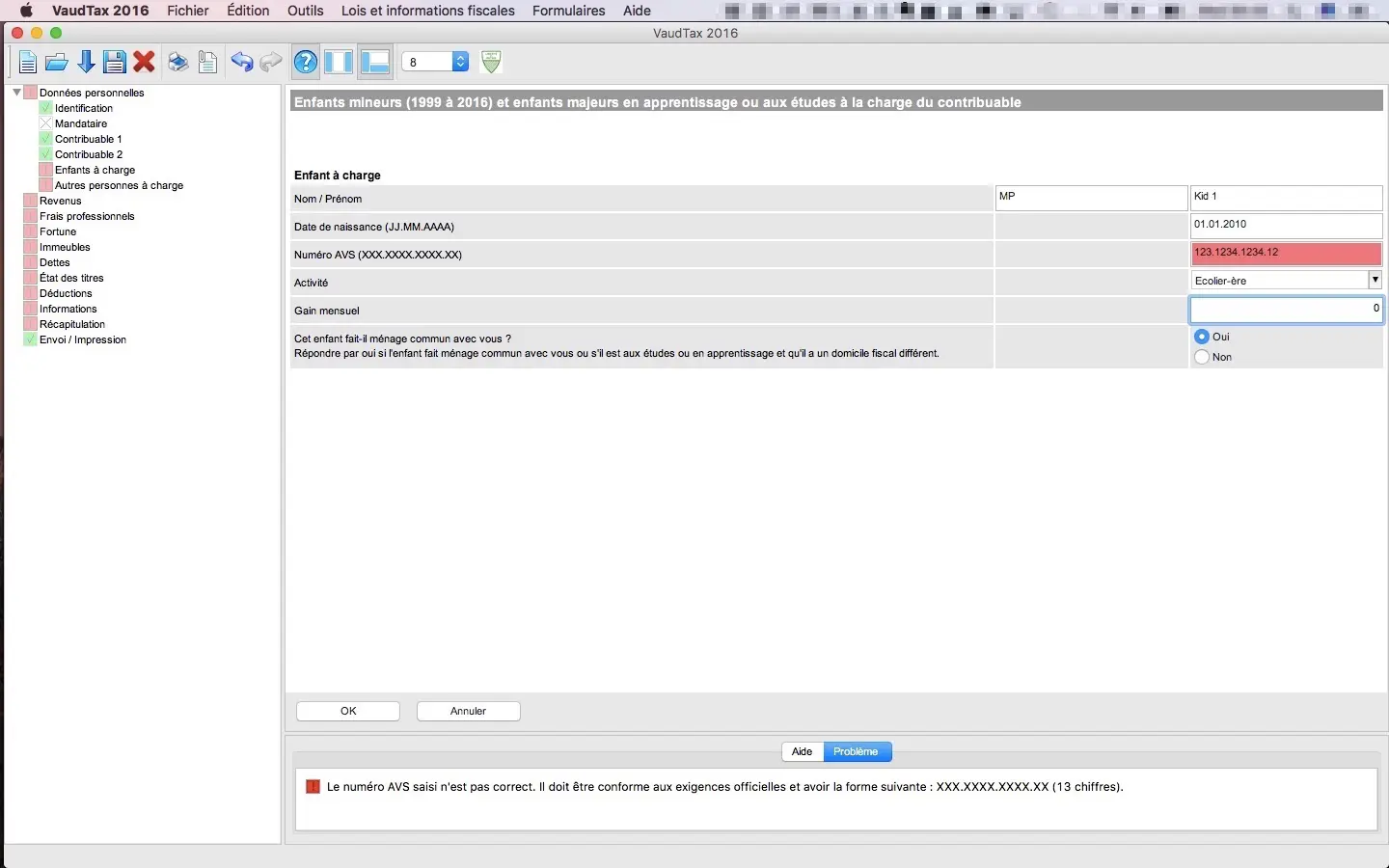The height and width of the screenshot is (868, 1389).
Task: Toggle the bottom panel layout icon
Action: click(374, 63)
